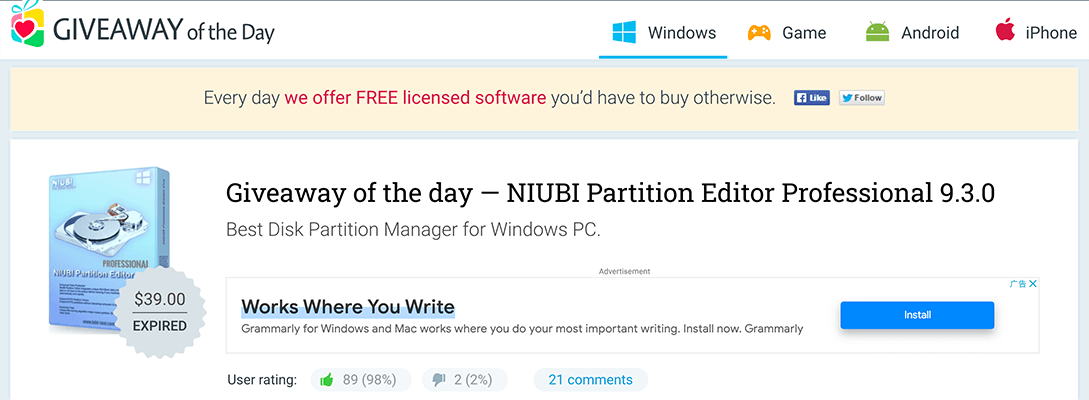Select the Android tab
The height and width of the screenshot is (400, 1089).
(x=912, y=33)
